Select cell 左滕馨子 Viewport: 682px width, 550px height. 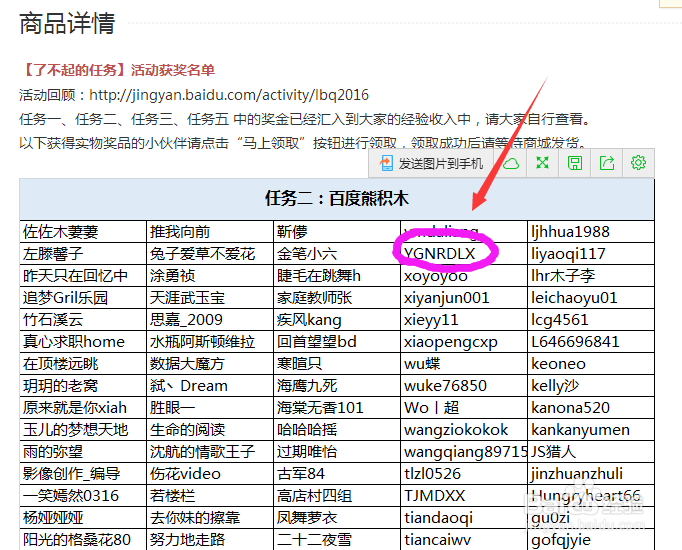click(x=83, y=254)
